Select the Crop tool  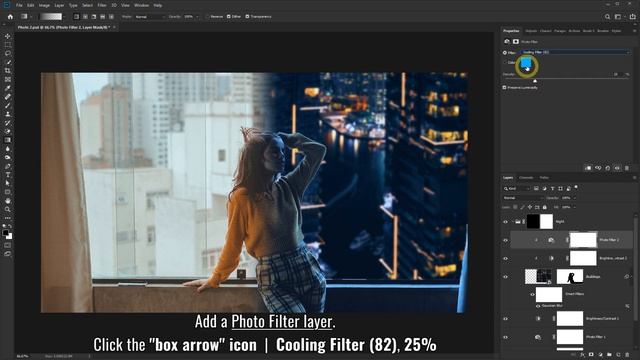coord(8,71)
